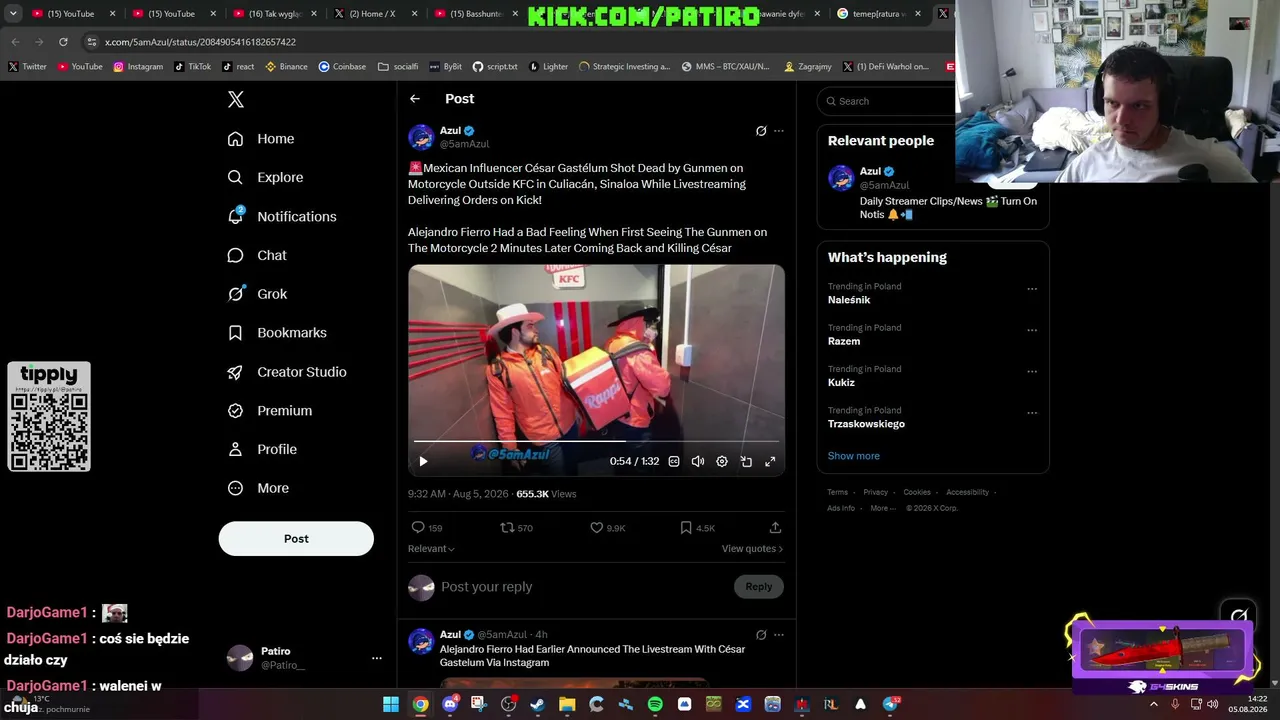Screen dimensions: 1280x720
Task: Play the video in Azul's post
Action: point(423,462)
